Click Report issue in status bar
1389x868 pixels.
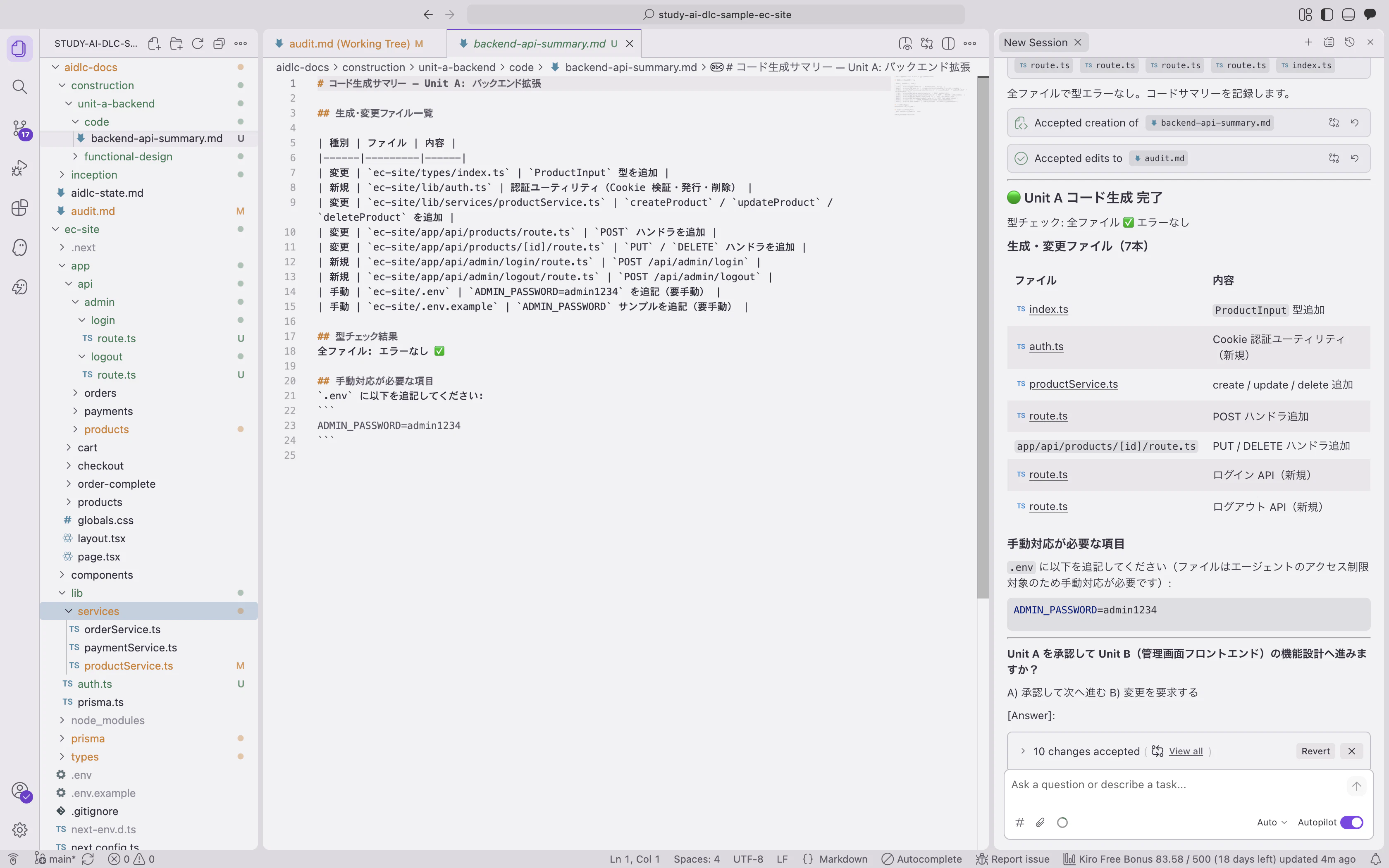1012,859
